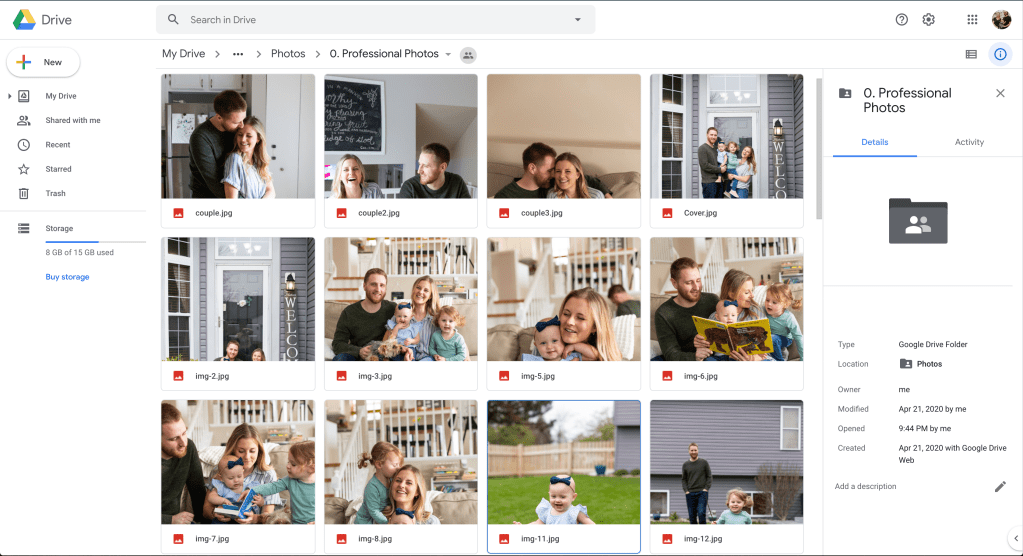
Task: Click the shared folder people icon in breadcrumb
Action: [468, 55]
